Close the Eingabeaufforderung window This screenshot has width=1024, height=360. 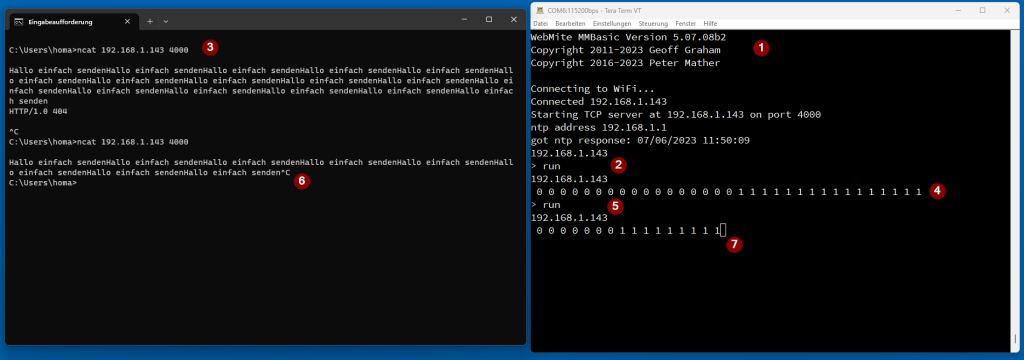click(x=514, y=20)
